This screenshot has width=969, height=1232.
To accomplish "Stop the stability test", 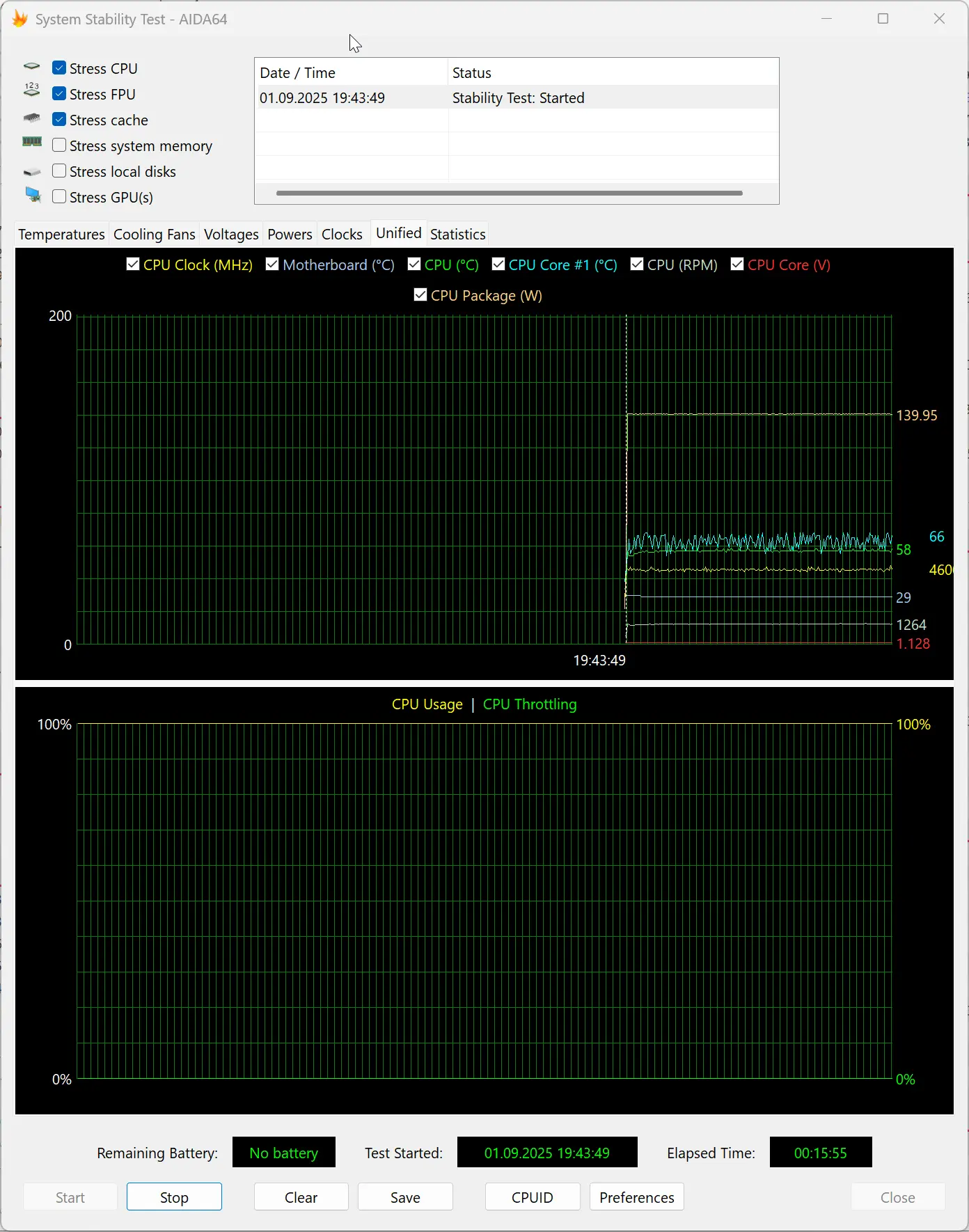I will click(x=174, y=1197).
